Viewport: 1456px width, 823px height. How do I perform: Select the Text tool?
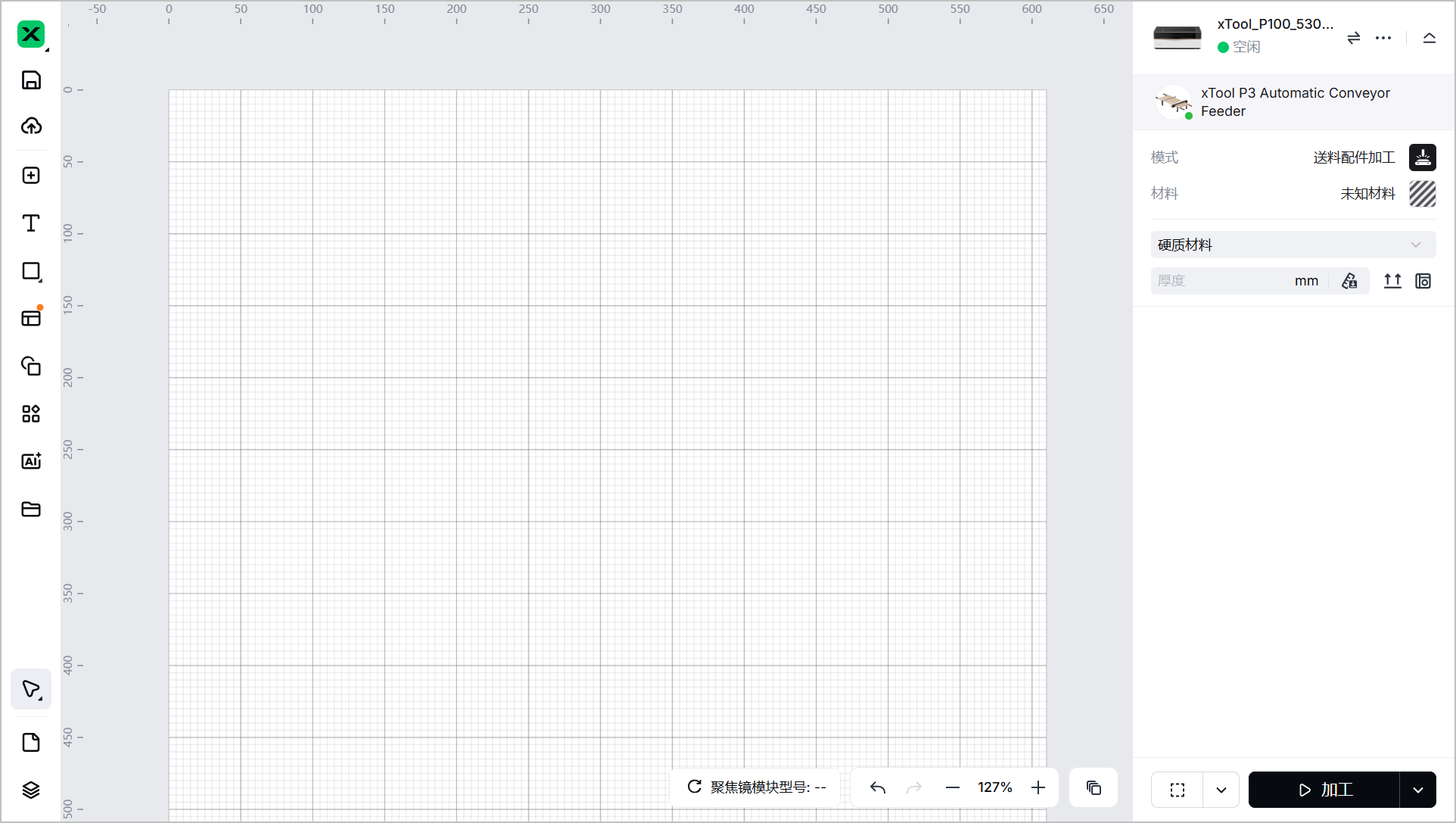[31, 223]
